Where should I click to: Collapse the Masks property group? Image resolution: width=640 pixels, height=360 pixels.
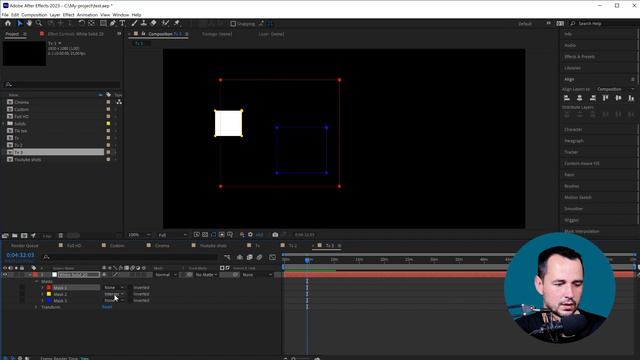36,282
